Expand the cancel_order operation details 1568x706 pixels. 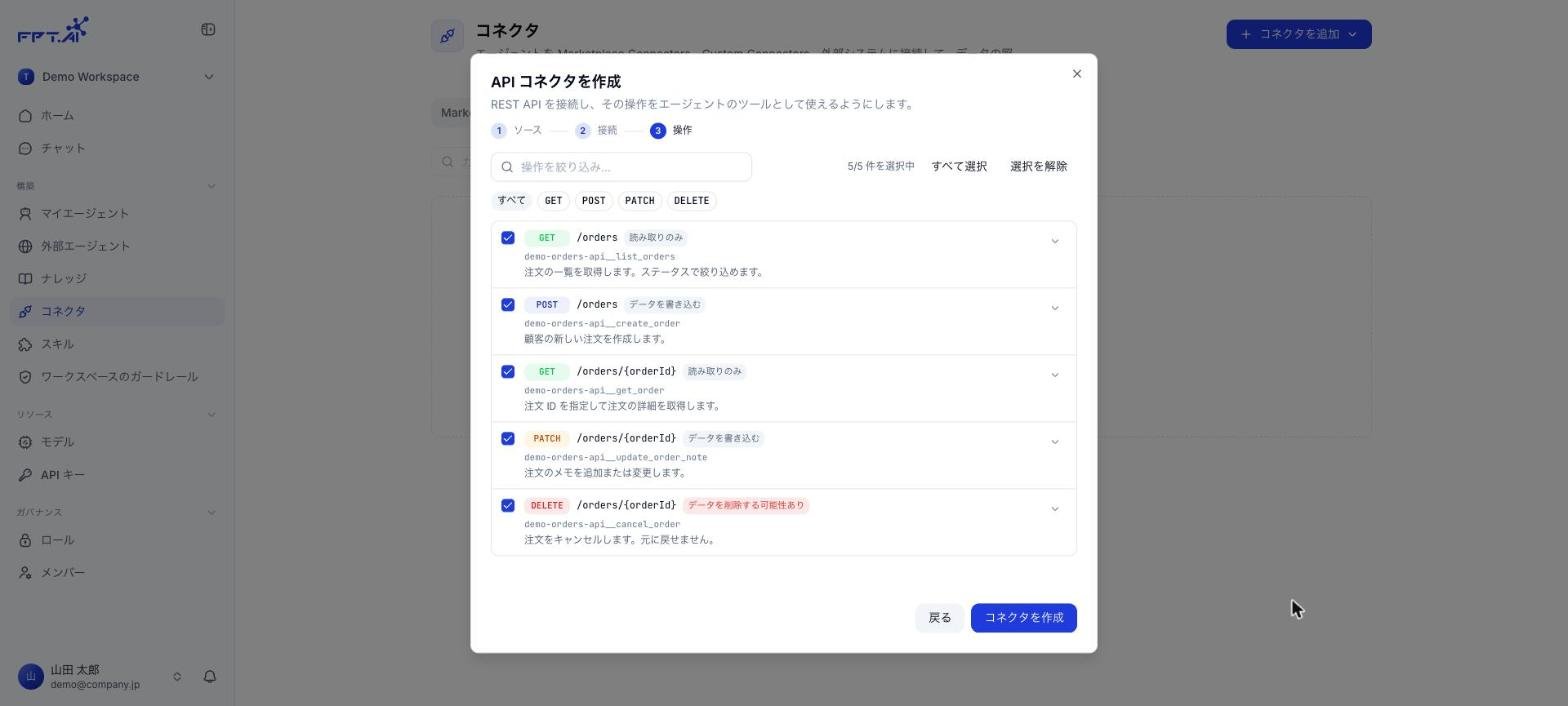coord(1055,509)
